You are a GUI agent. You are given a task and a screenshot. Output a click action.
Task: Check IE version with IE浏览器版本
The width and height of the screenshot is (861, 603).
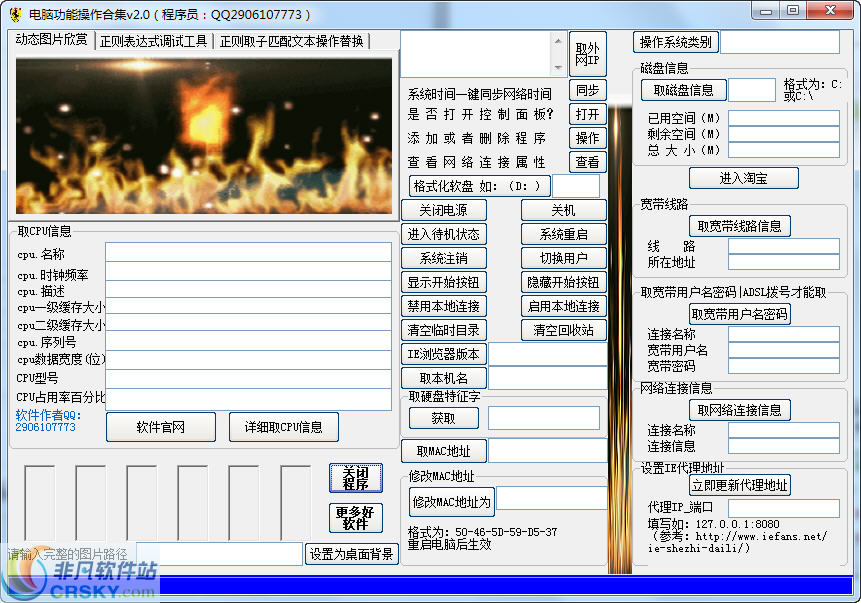444,354
